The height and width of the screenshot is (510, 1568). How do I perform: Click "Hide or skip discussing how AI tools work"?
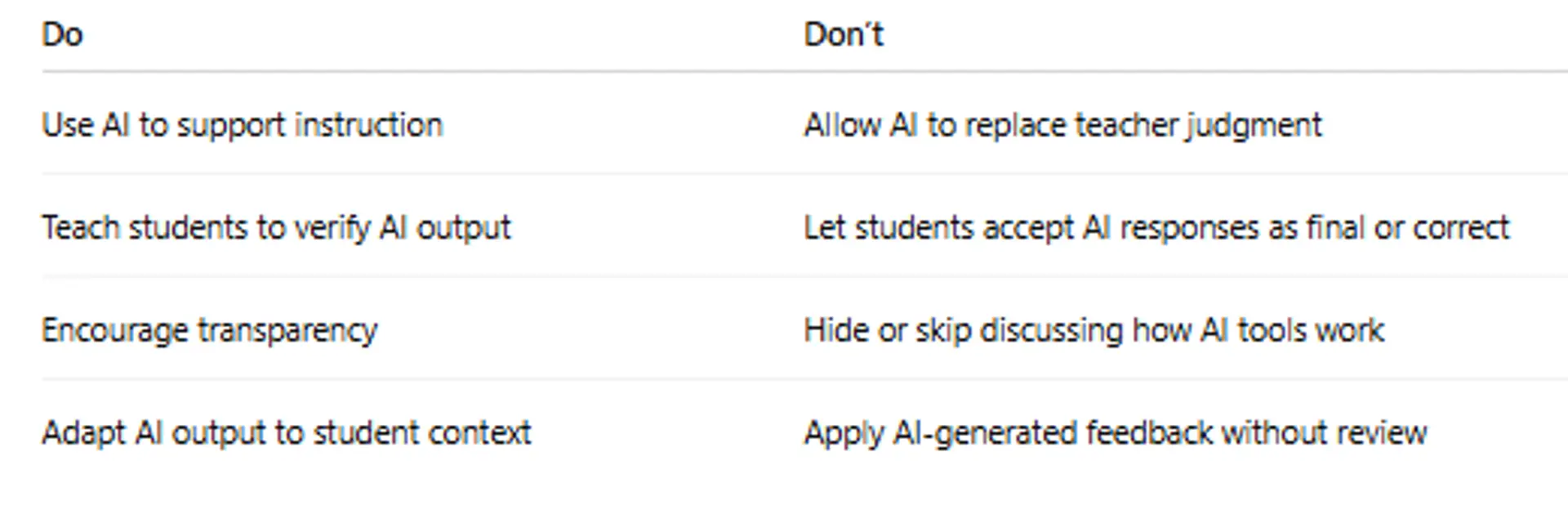(1094, 330)
